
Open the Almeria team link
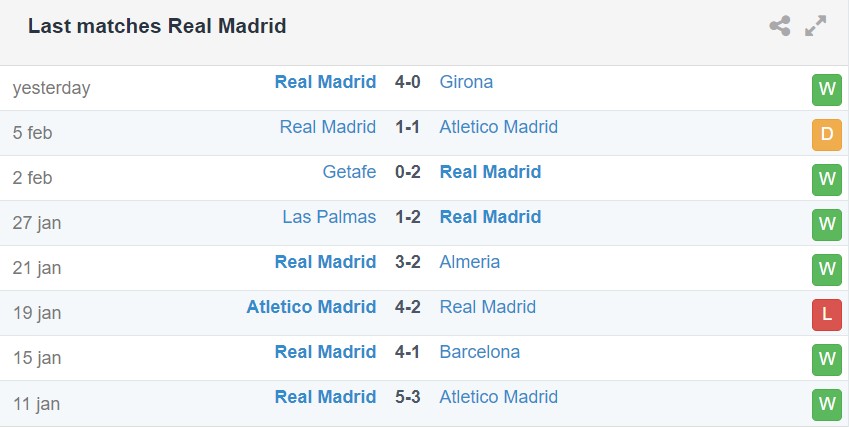(x=469, y=262)
